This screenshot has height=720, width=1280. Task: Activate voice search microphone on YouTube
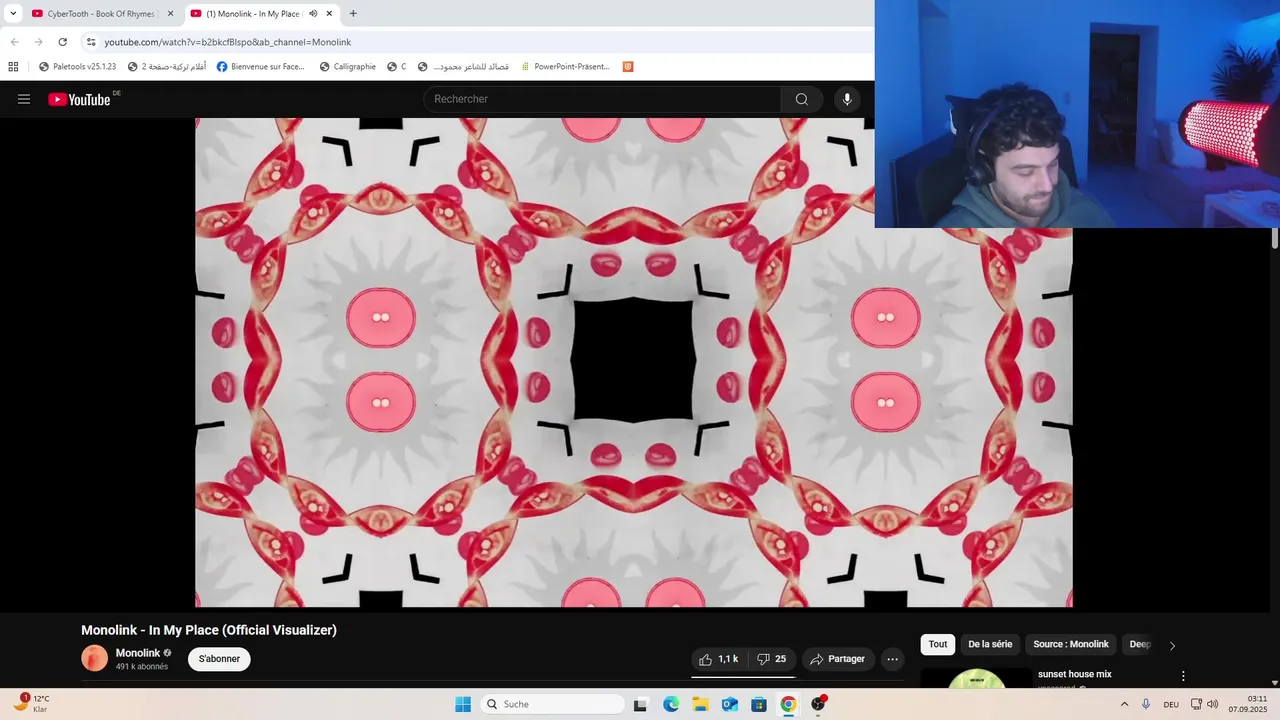(x=847, y=99)
